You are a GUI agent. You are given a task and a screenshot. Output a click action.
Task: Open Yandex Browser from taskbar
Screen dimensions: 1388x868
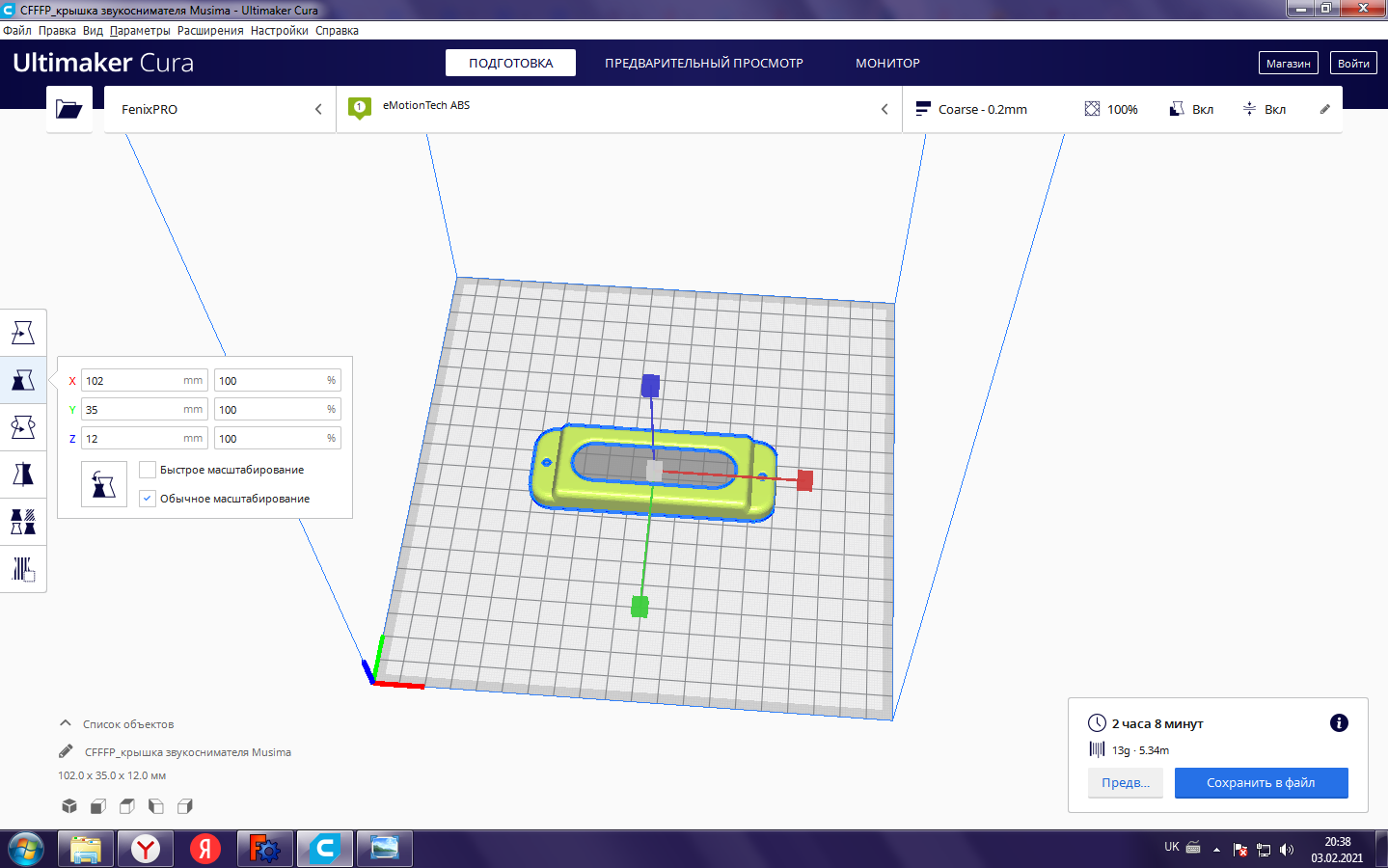(146, 849)
